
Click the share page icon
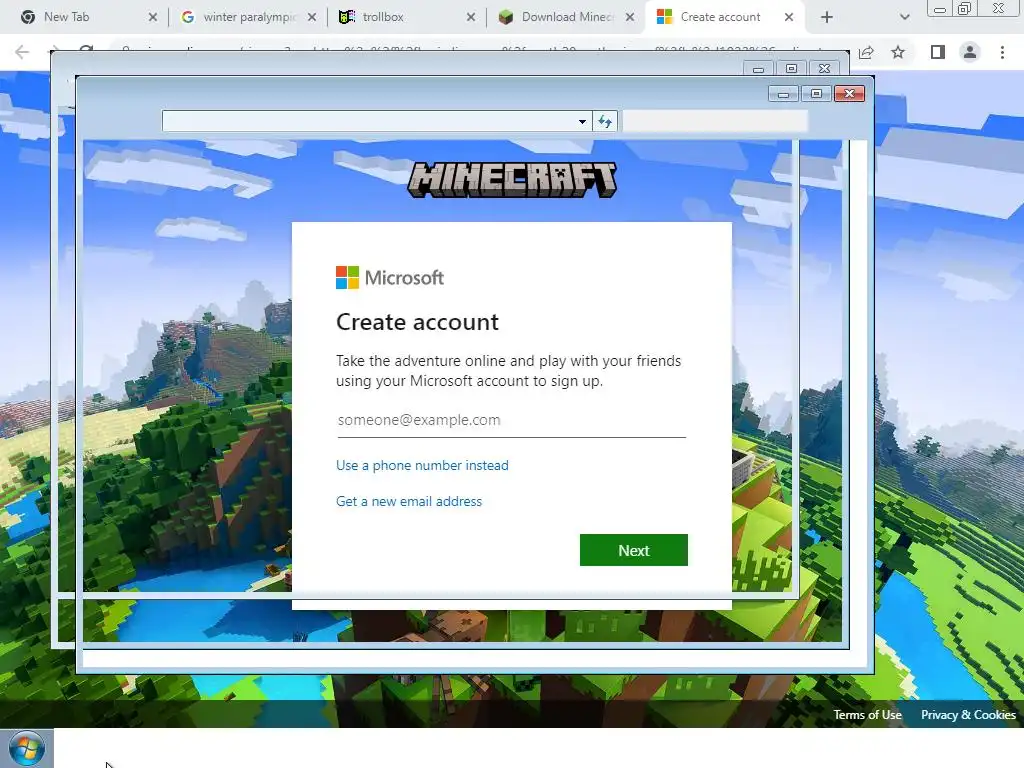[866, 52]
